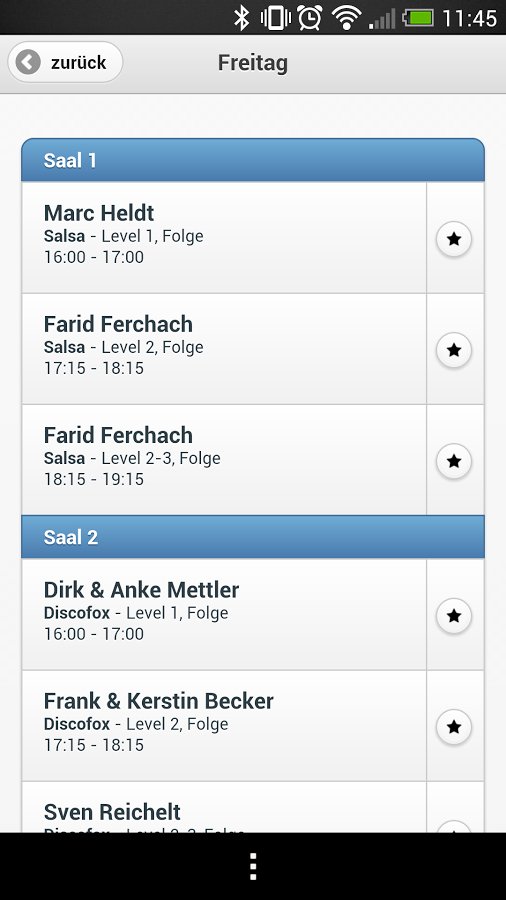Select the Saal 1 section header

[253, 160]
